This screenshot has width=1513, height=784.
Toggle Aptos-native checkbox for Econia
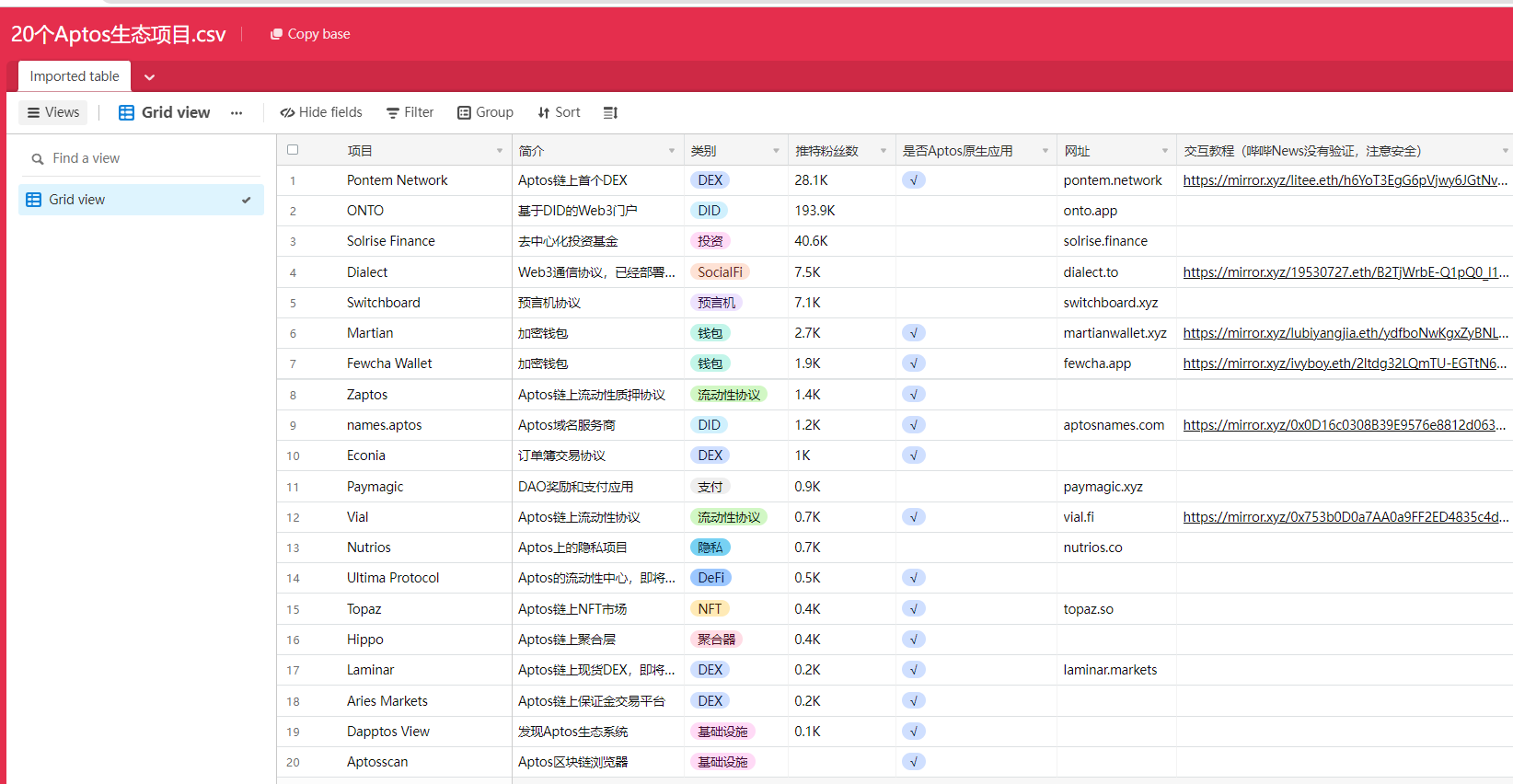point(914,455)
